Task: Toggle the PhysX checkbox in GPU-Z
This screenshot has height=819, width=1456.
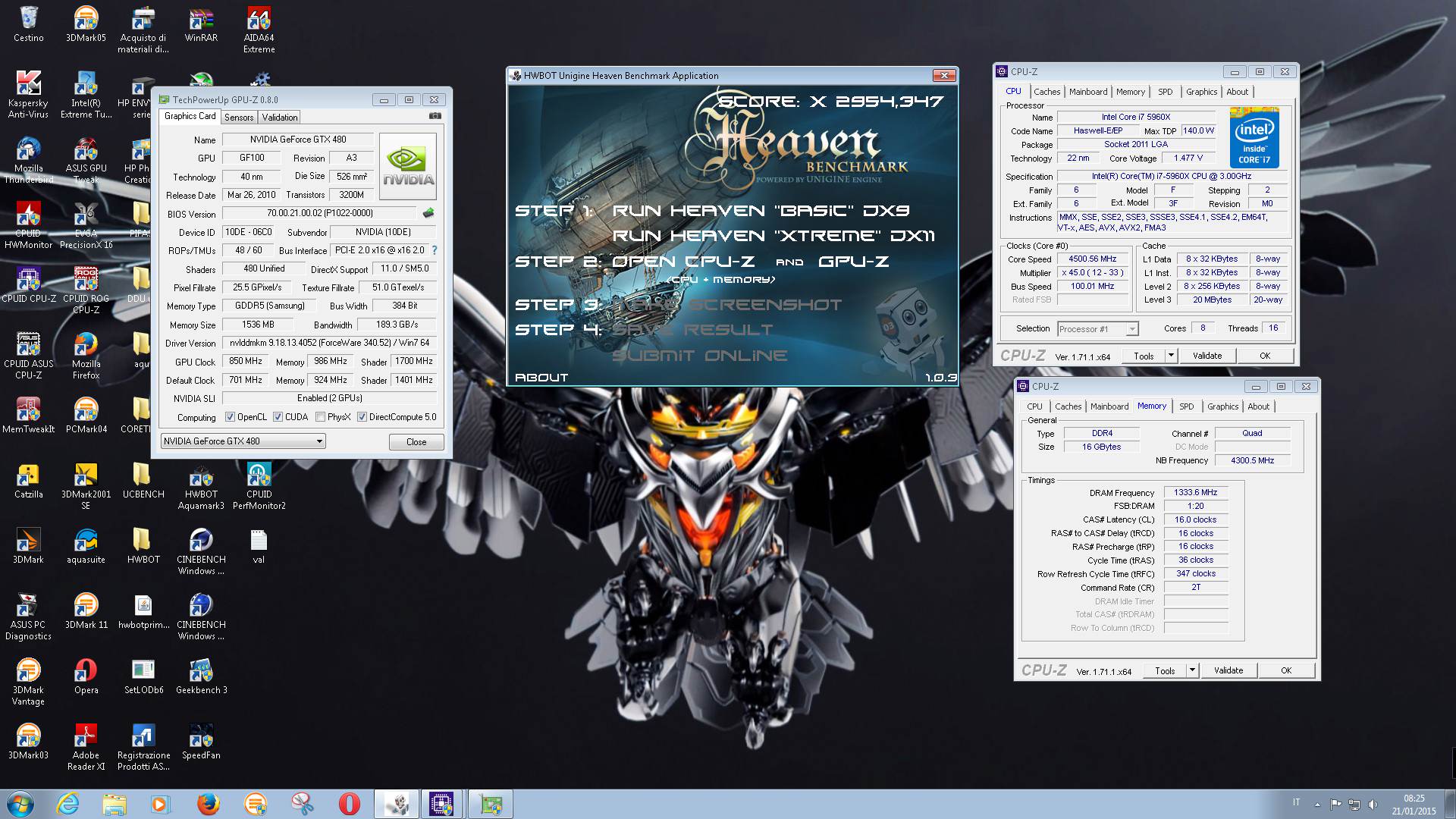Action: click(320, 417)
